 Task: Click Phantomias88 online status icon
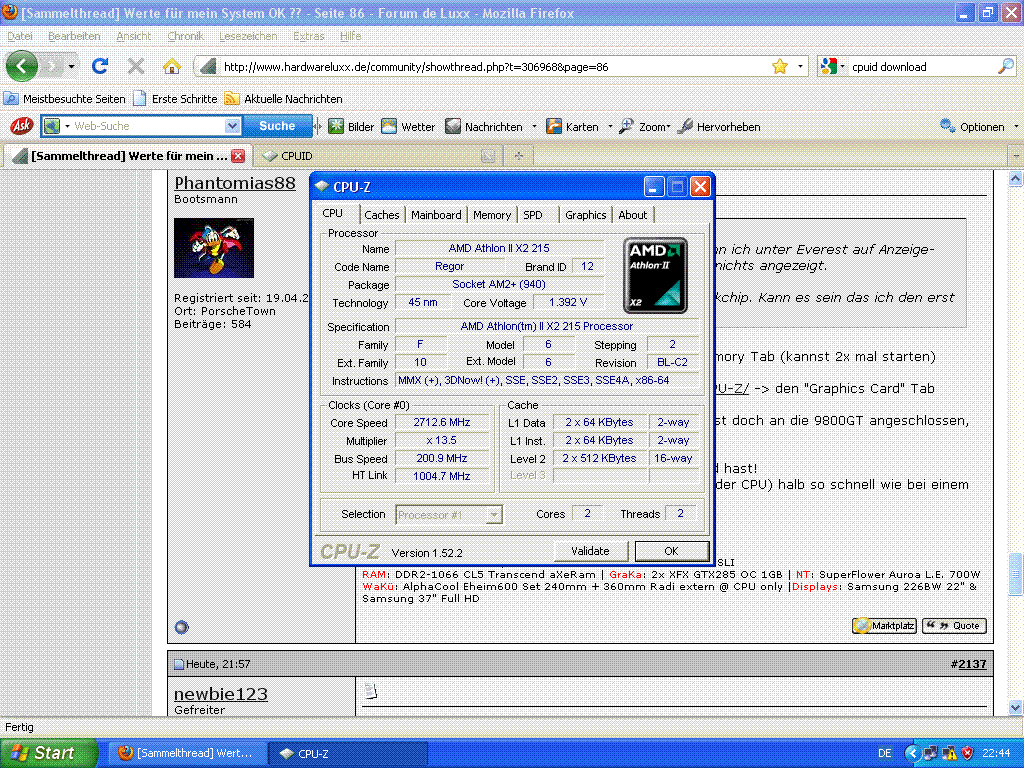(x=182, y=627)
